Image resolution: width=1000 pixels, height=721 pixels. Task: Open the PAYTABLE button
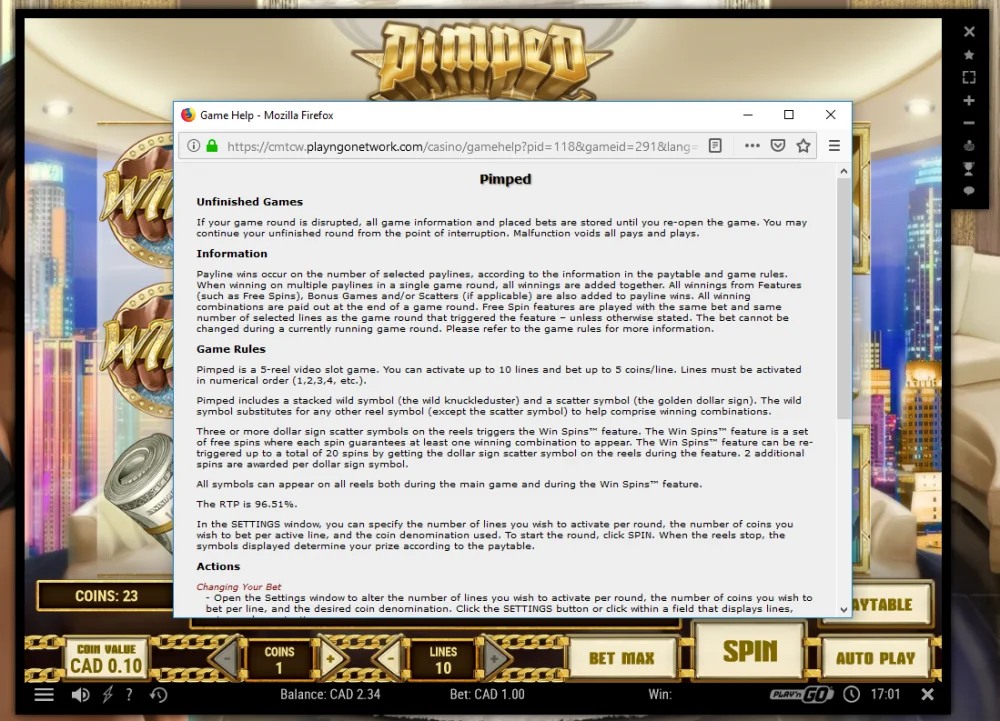tap(892, 604)
